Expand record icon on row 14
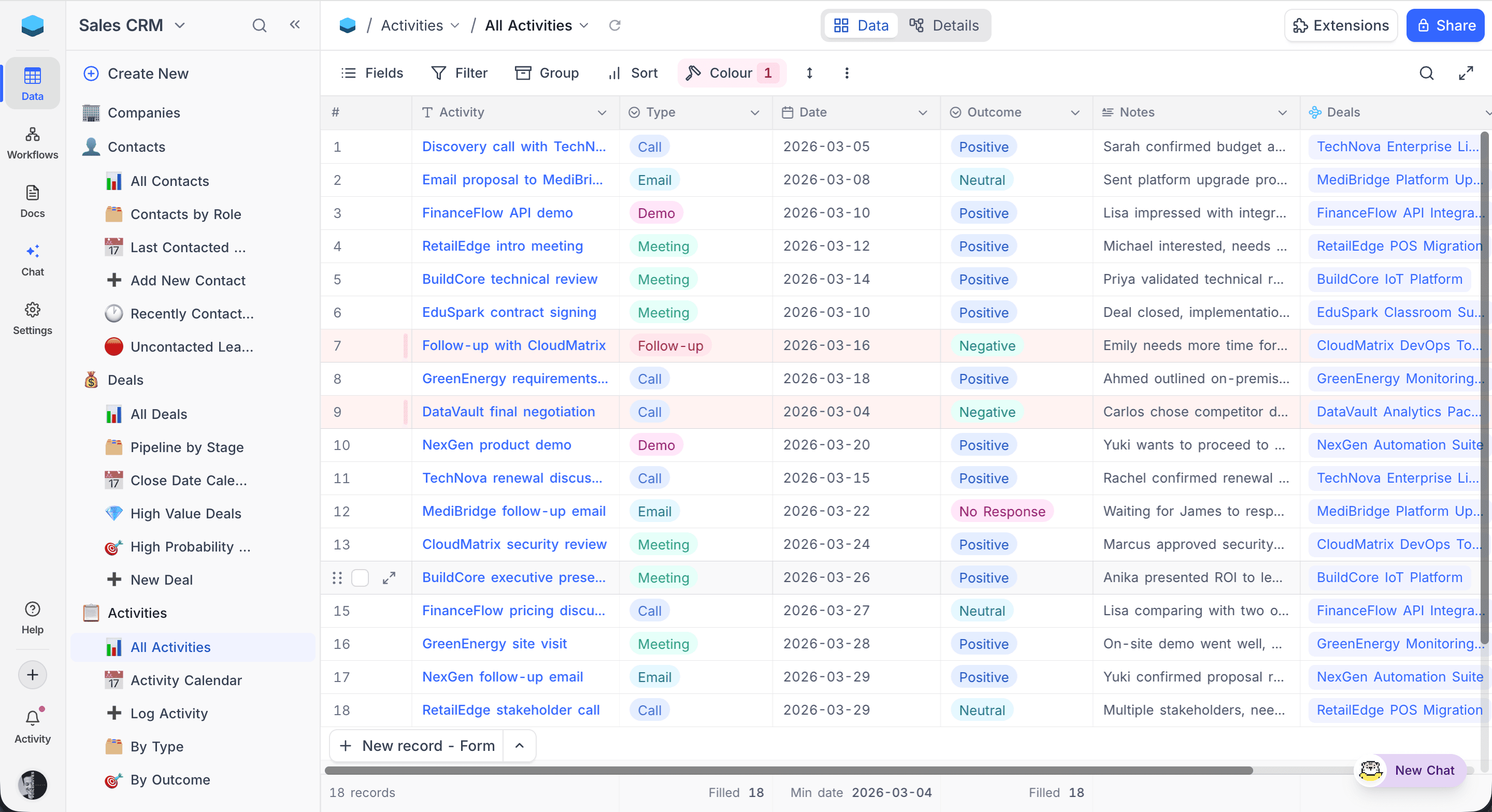Image resolution: width=1492 pixels, height=812 pixels. [389, 577]
